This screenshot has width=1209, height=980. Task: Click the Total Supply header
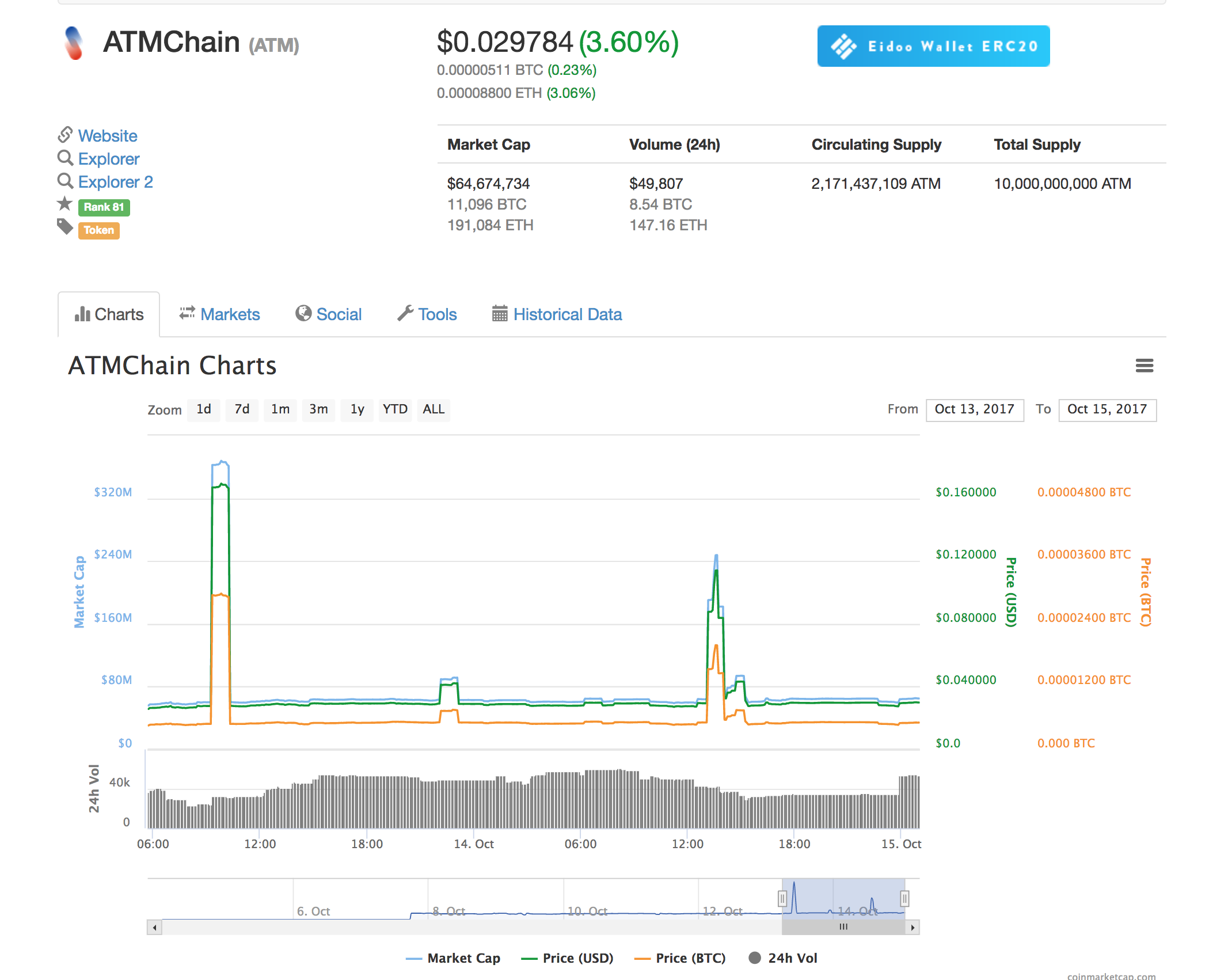pos(1037,145)
